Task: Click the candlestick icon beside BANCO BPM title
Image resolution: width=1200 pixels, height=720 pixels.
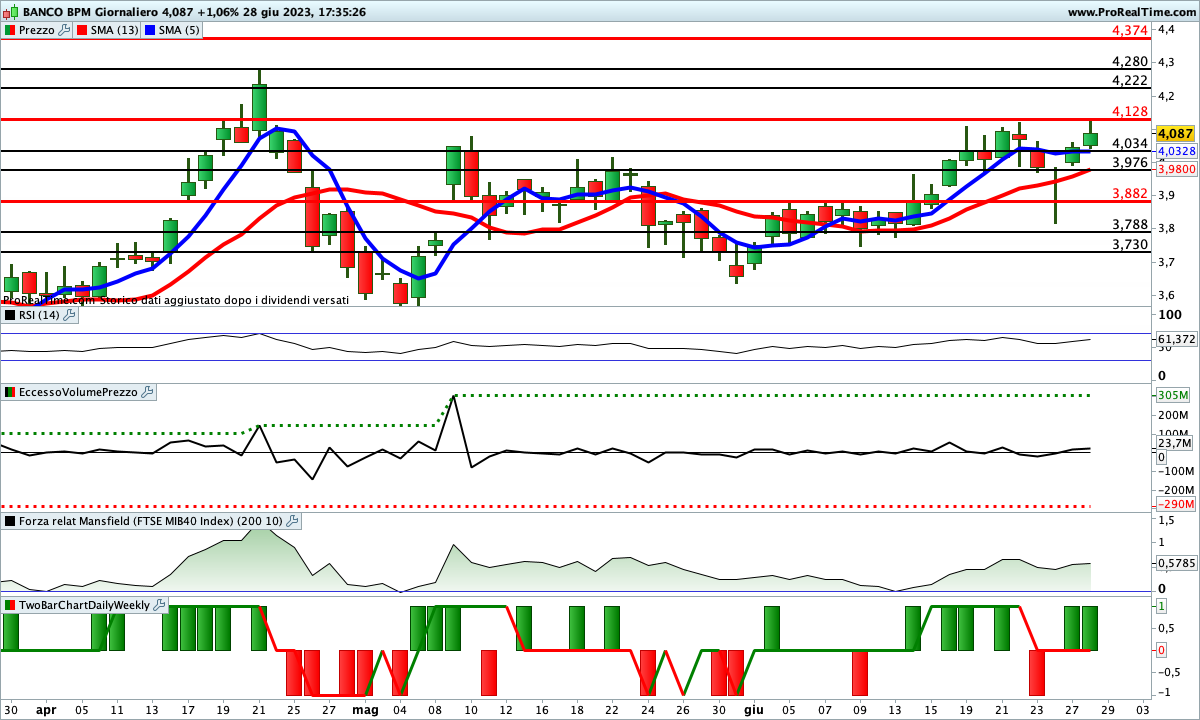Action: point(10,12)
